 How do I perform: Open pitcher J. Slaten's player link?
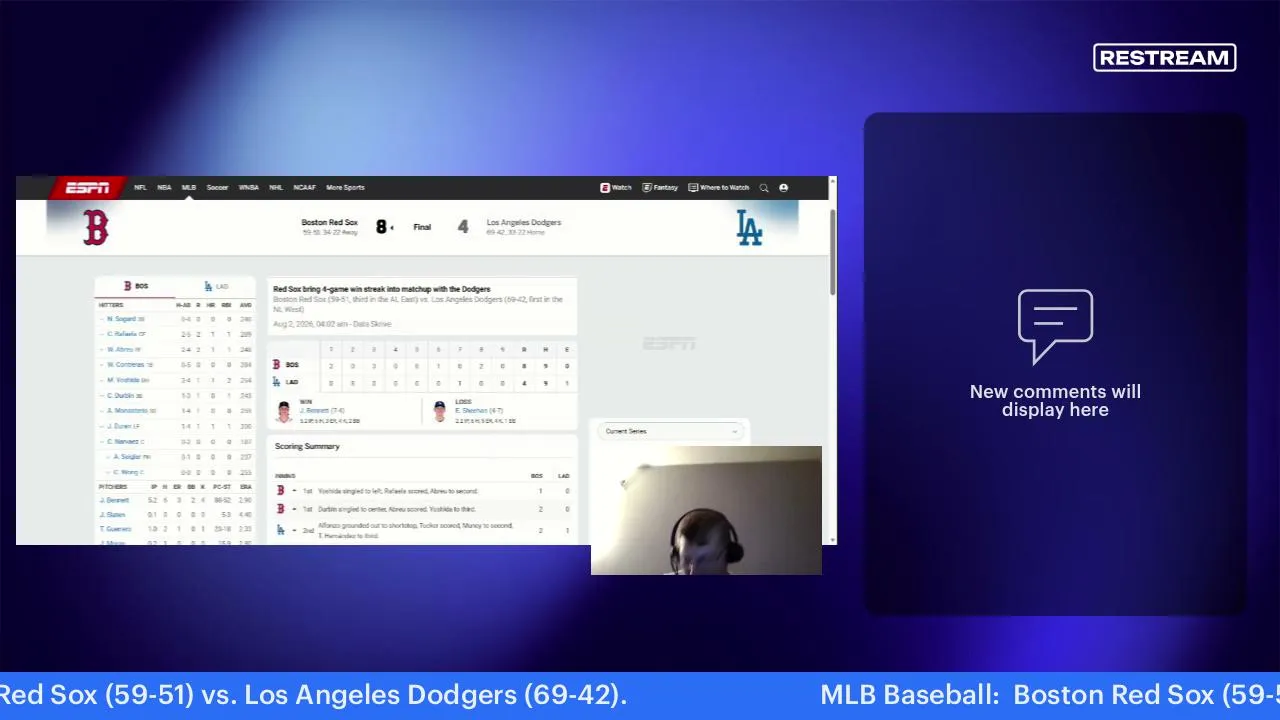112,514
